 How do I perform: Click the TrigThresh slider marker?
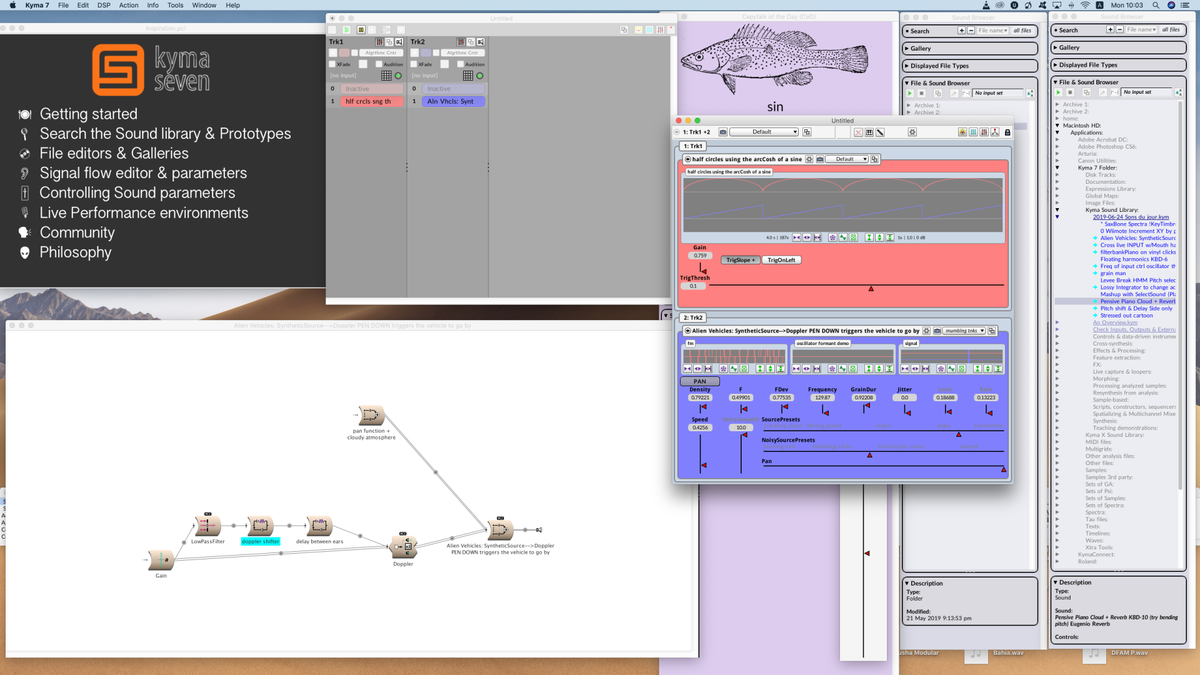871,288
